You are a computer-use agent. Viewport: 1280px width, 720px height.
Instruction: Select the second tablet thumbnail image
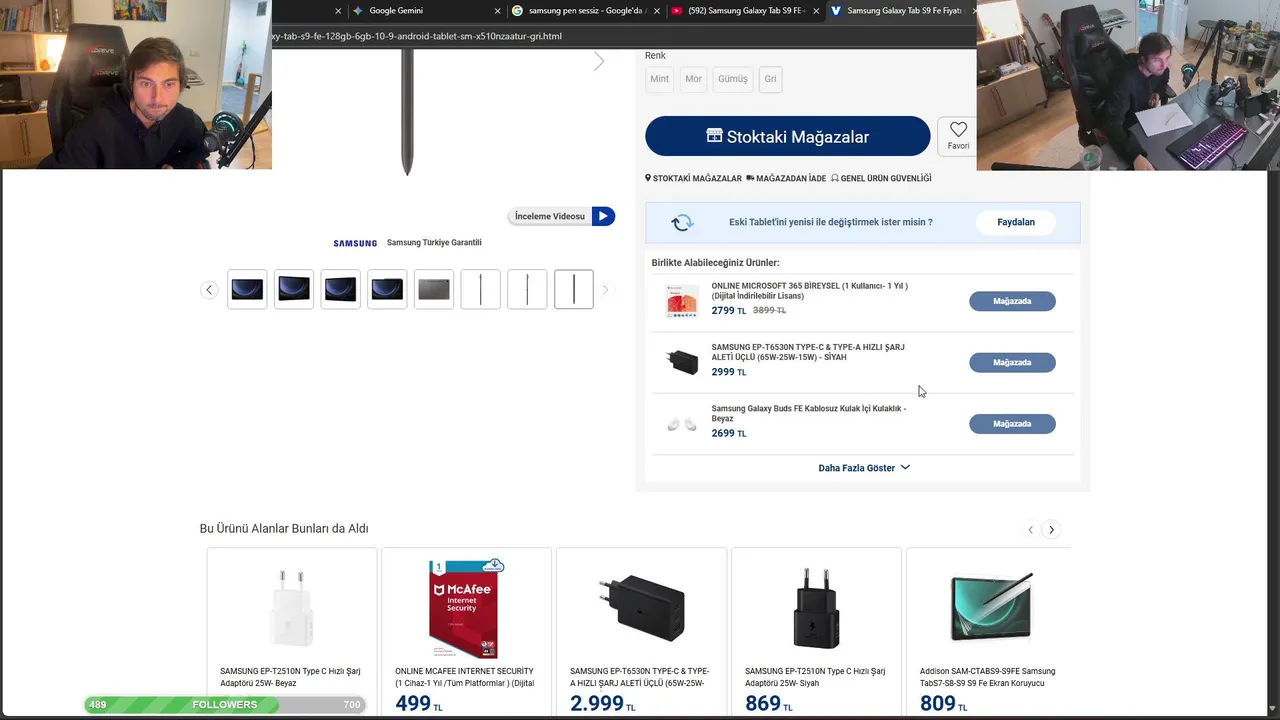point(294,289)
